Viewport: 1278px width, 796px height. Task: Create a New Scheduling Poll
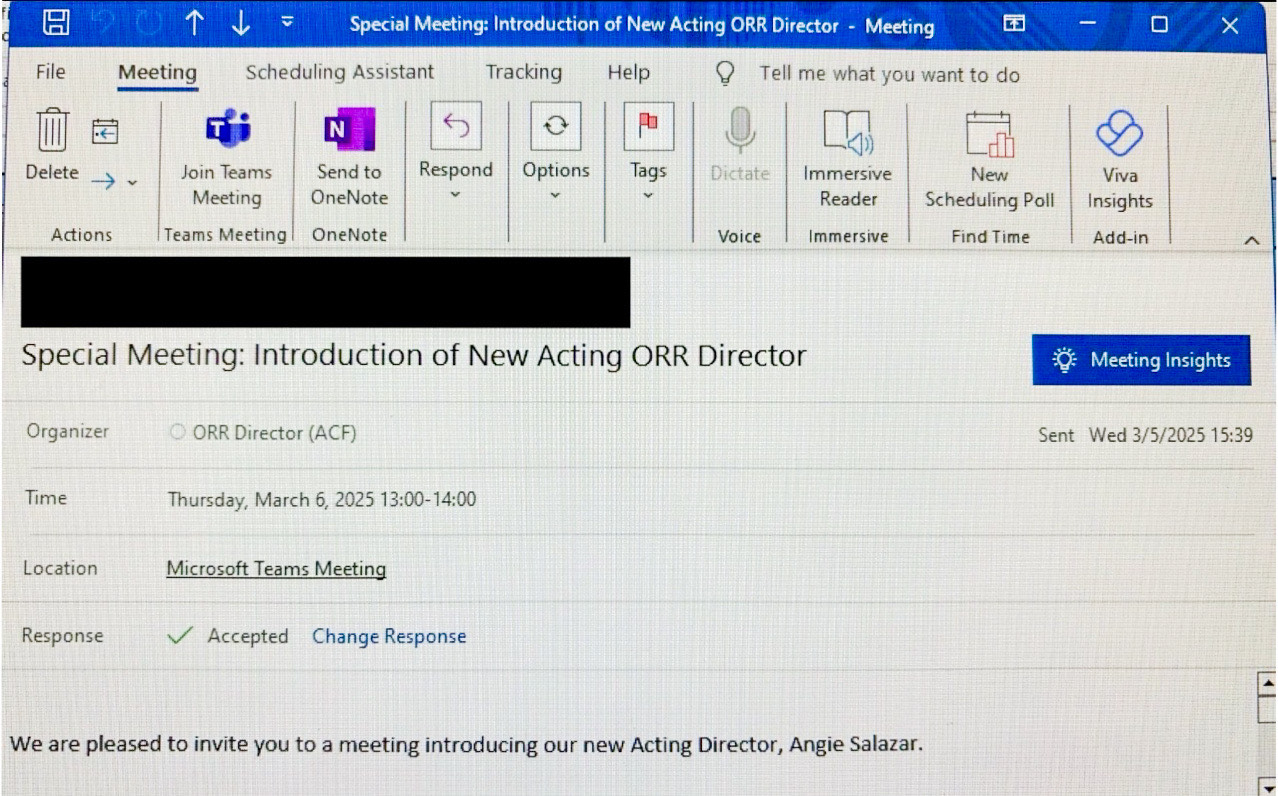tap(989, 134)
